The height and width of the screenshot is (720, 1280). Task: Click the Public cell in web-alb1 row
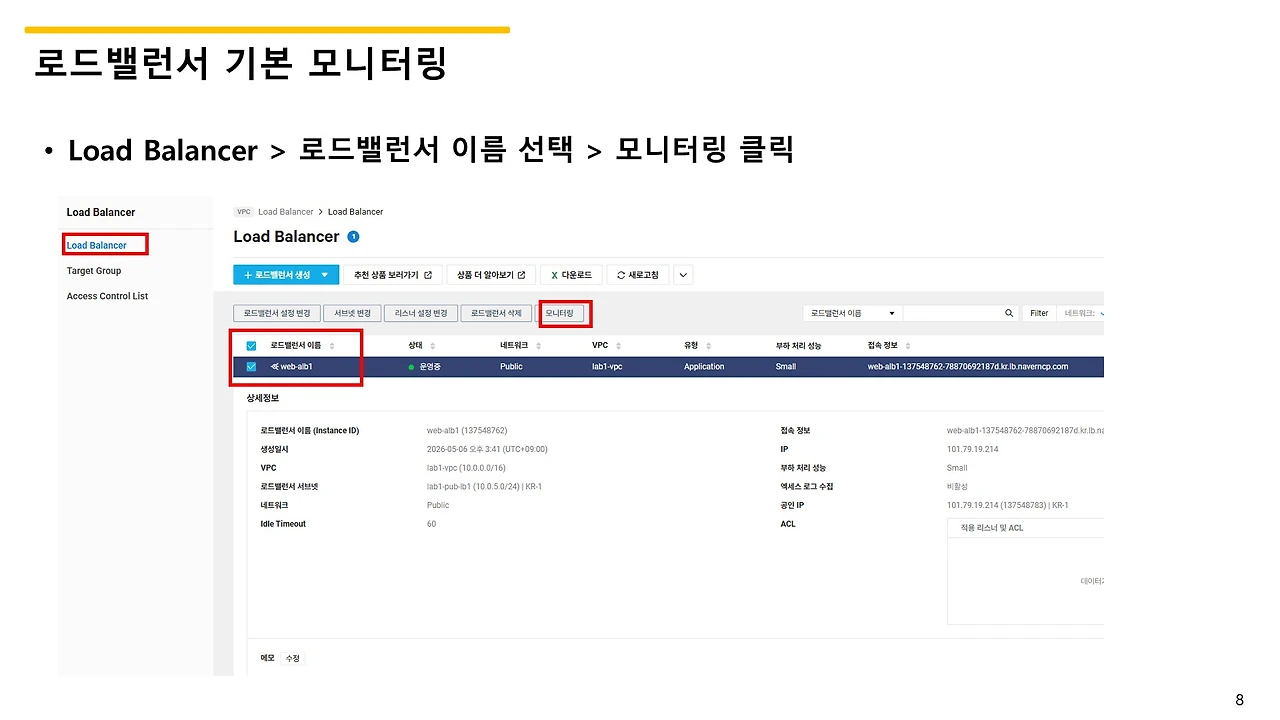(x=511, y=367)
